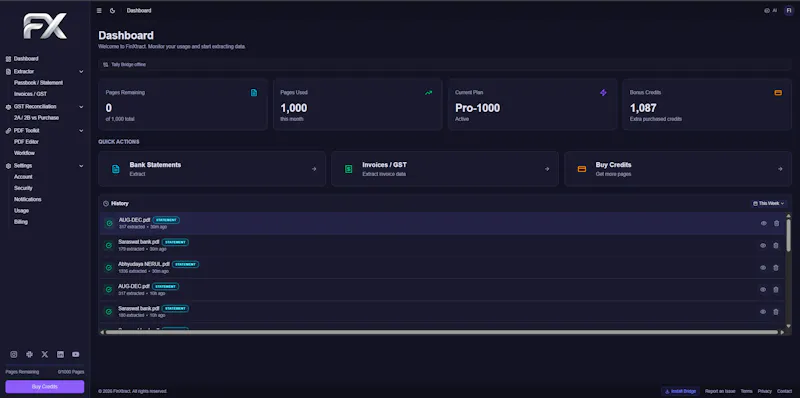Screen dimensions: 800x398
Task: Delete the first AUG-DEC.pdf entry
Action: pyautogui.click(x=777, y=223)
